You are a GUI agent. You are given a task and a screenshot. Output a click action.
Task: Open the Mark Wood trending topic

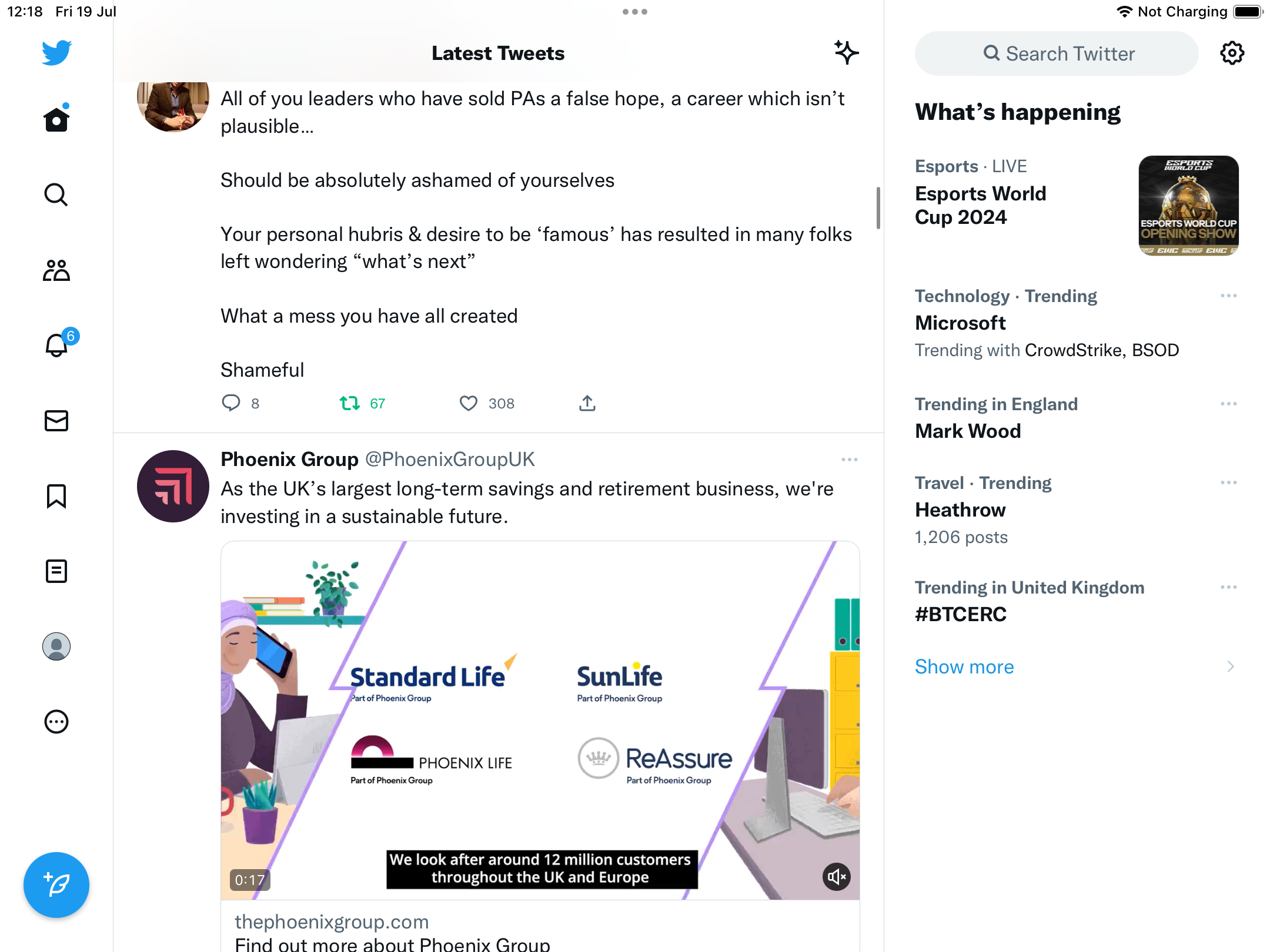968,431
